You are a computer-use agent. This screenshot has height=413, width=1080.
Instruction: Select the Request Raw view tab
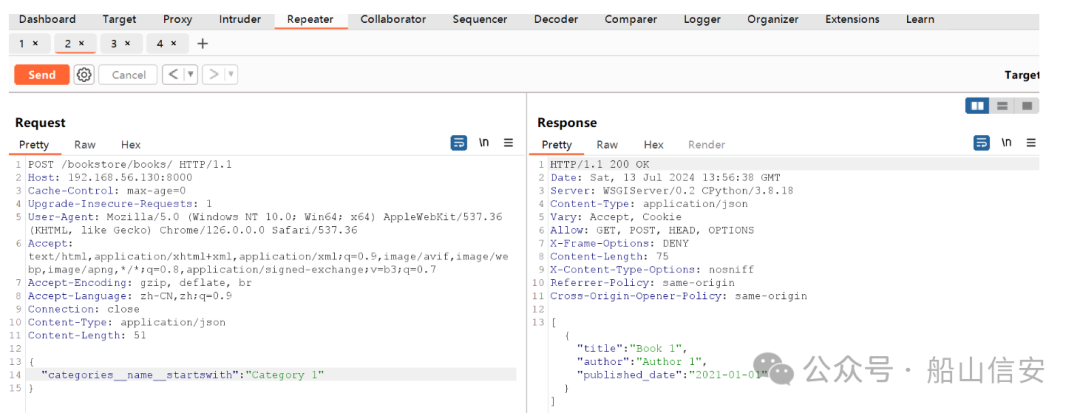[85, 145]
